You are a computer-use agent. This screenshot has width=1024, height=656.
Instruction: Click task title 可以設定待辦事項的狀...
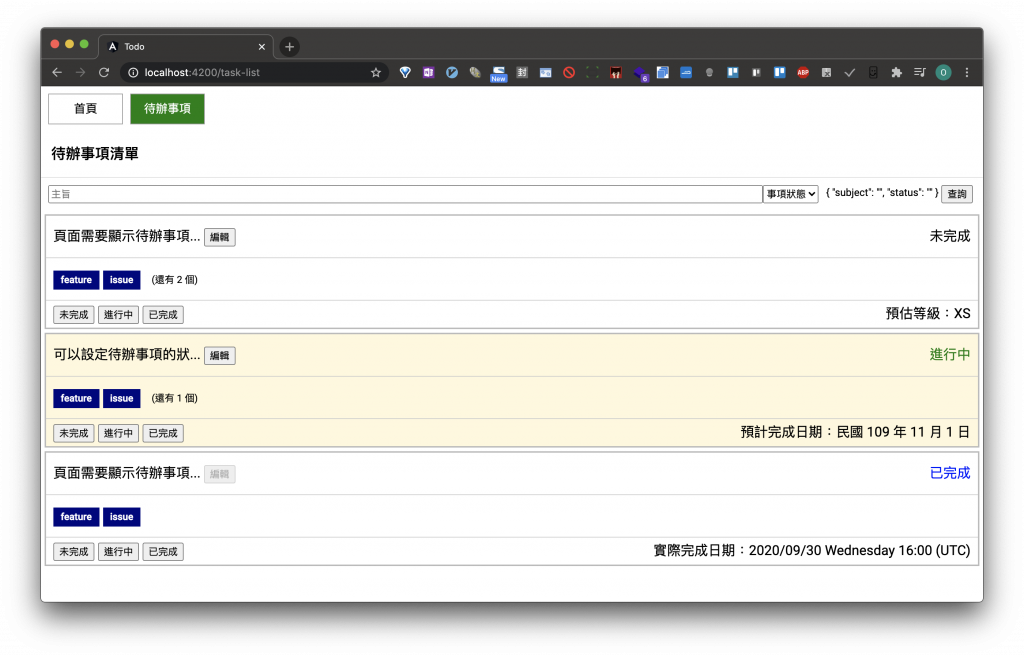click(x=127, y=354)
